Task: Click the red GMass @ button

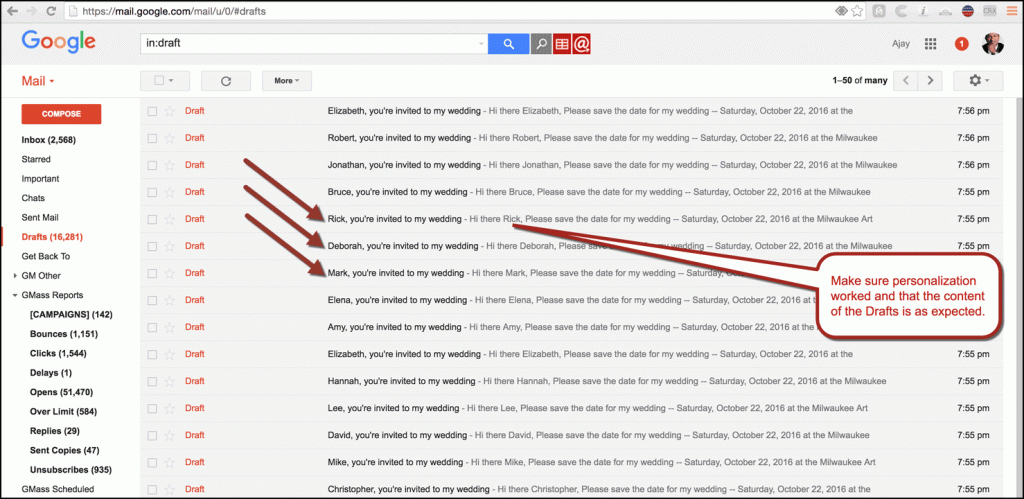Action: [583, 44]
